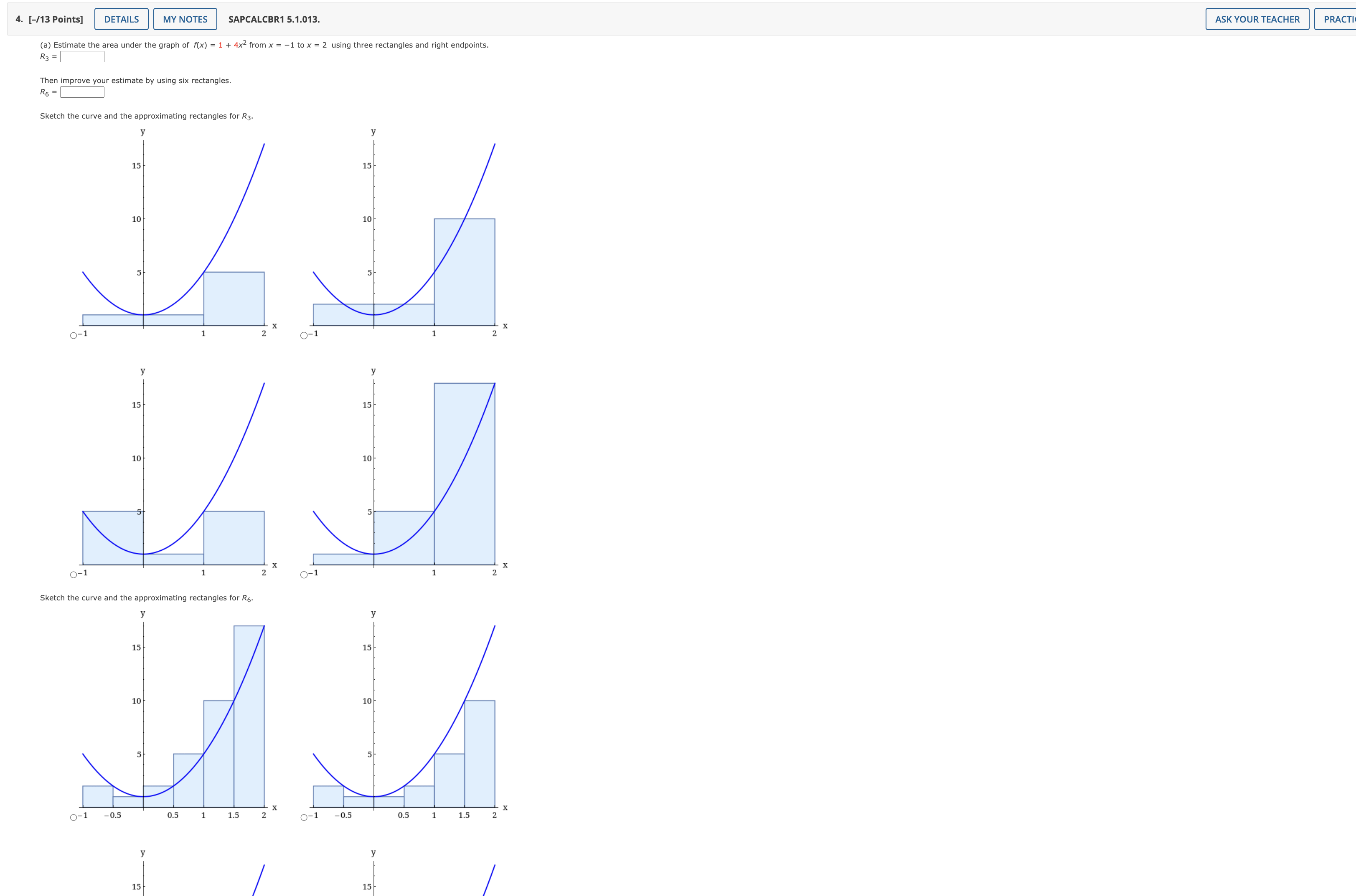Open MY NOTES
Screen dimensions: 1356x896
click(x=185, y=19)
